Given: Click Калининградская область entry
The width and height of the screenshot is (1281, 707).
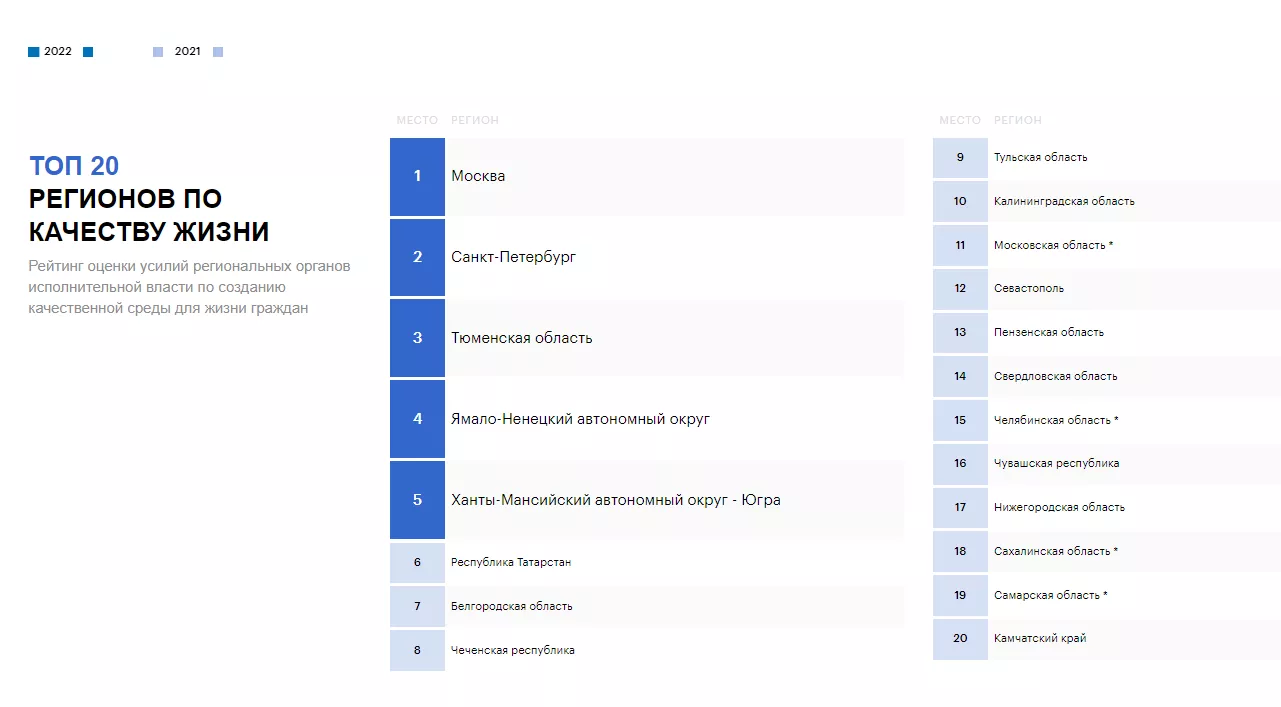Looking at the screenshot, I should click(1064, 201).
